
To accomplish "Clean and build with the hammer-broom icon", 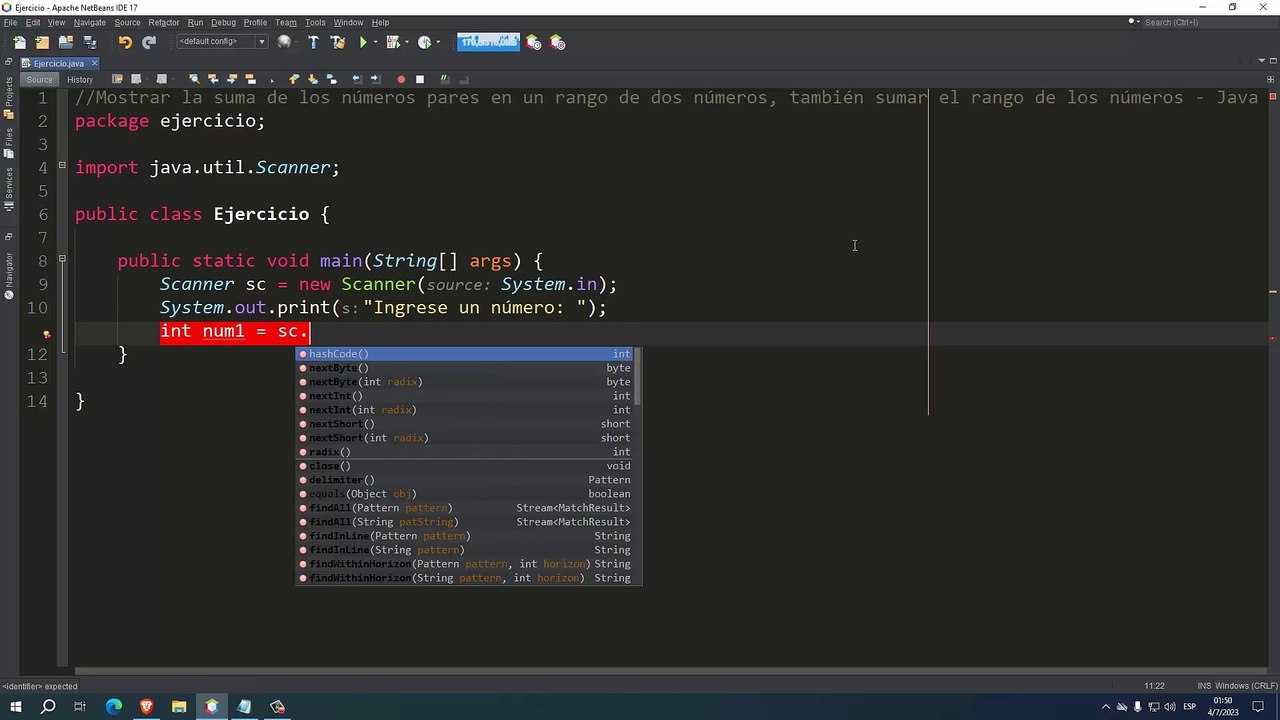I will coord(338,42).
